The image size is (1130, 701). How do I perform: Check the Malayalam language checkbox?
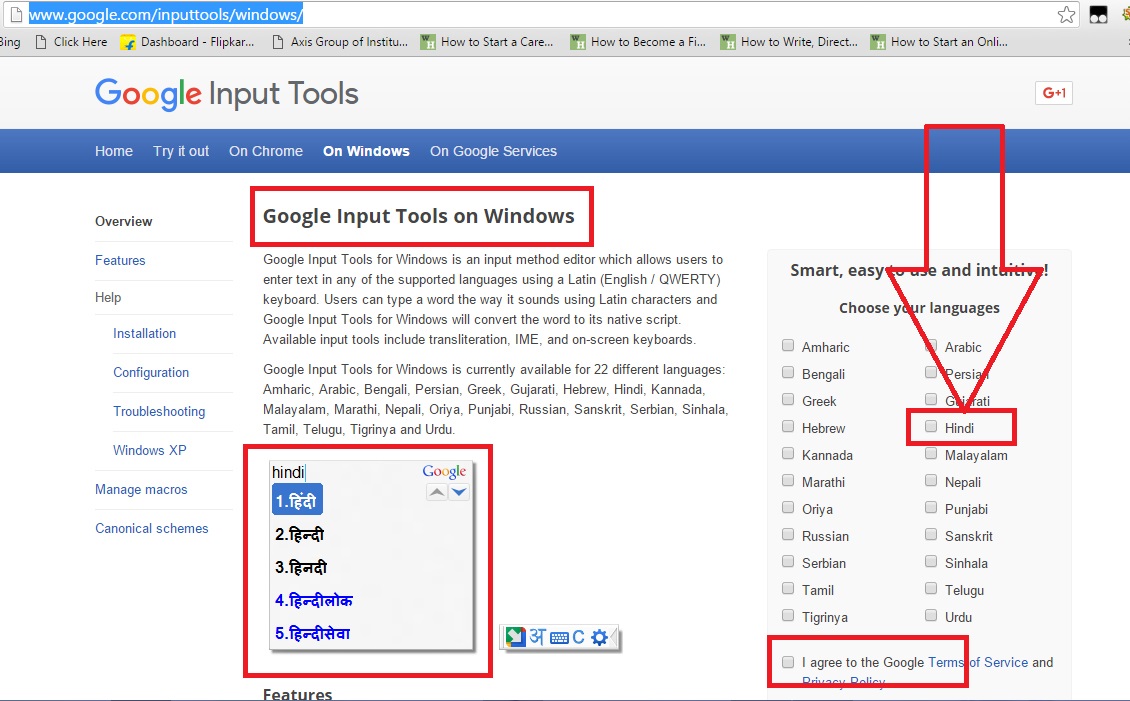point(931,453)
